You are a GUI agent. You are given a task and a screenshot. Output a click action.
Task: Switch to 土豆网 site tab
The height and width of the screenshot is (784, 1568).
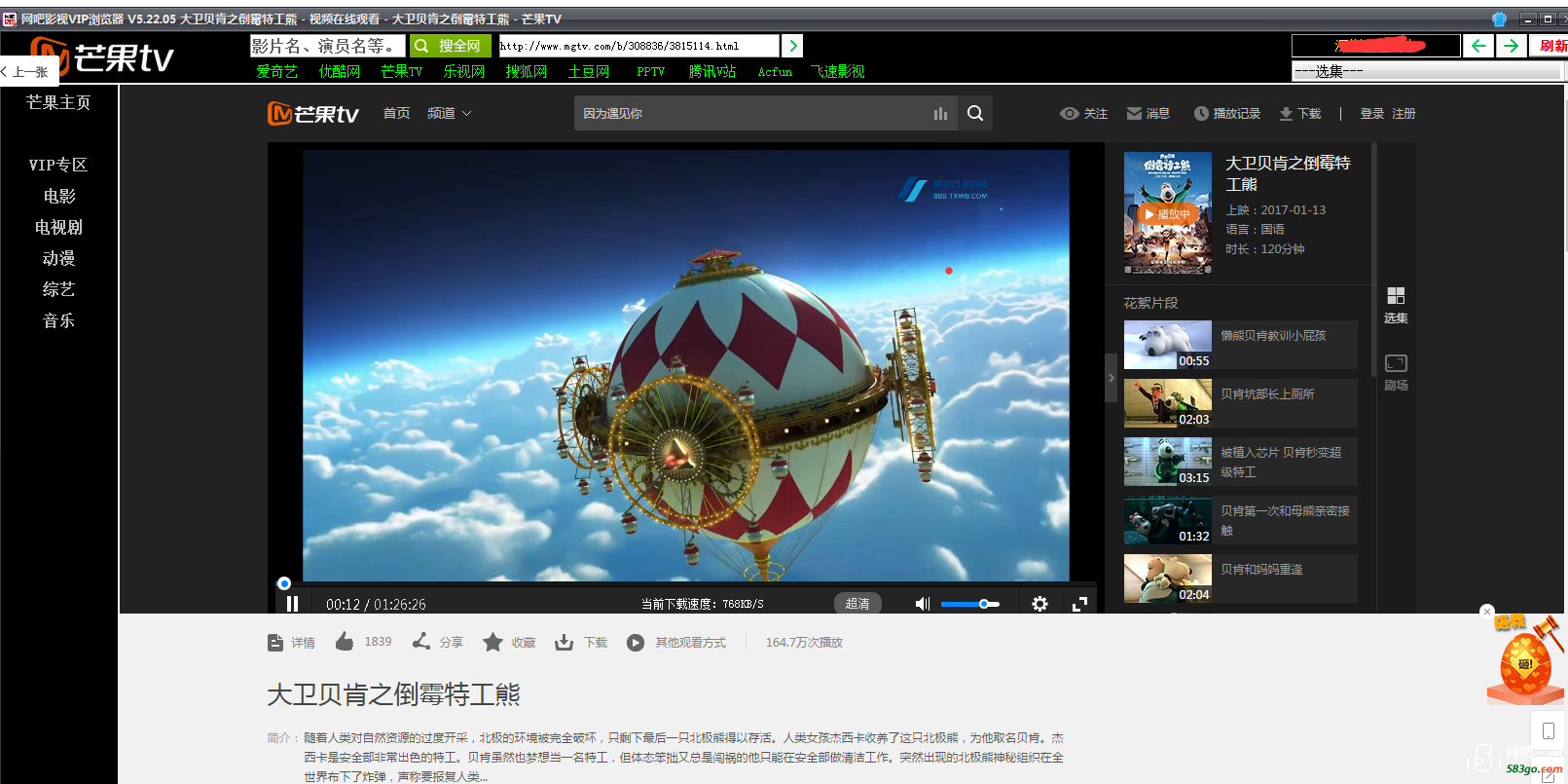[x=589, y=71]
